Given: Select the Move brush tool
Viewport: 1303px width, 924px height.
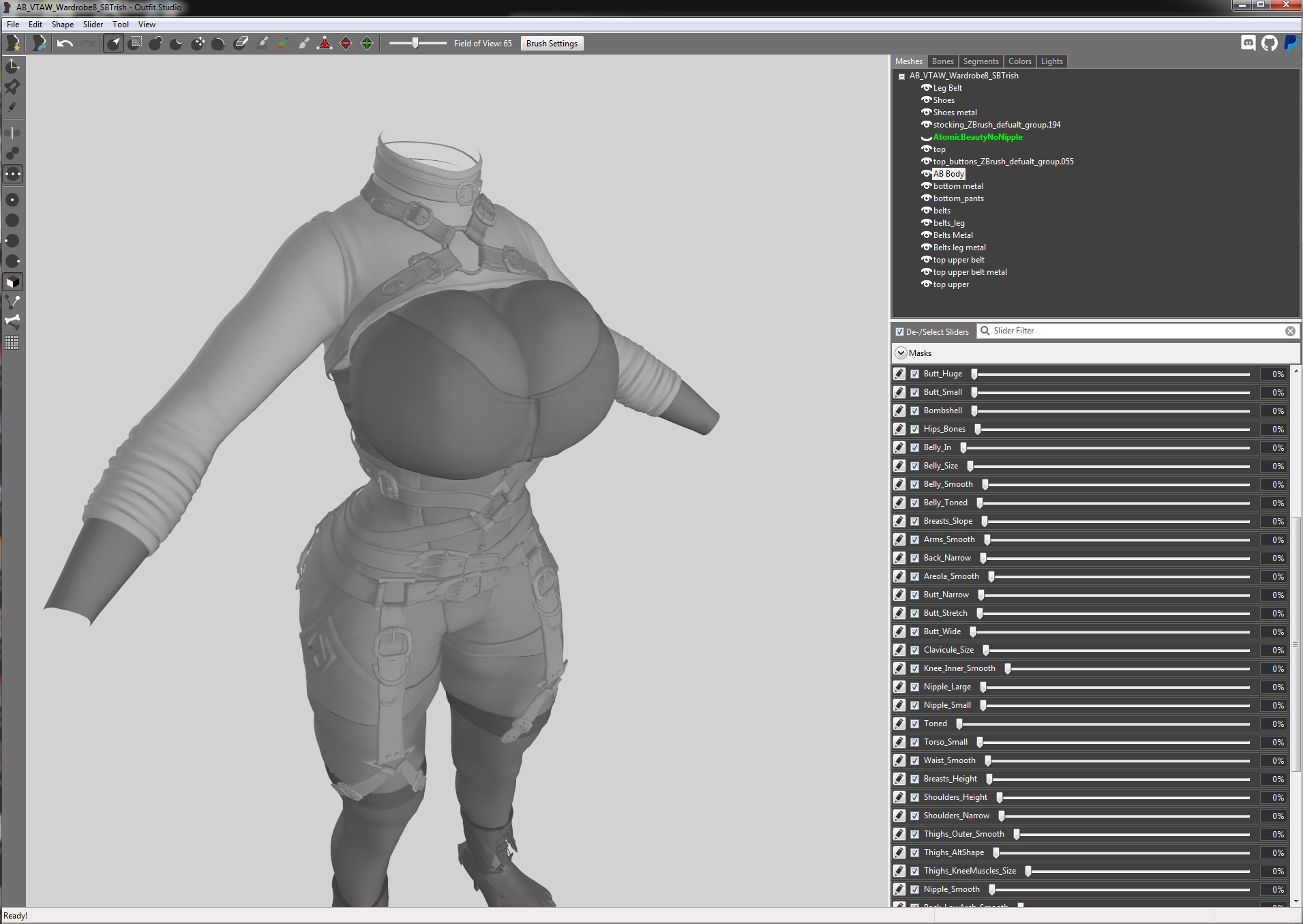Looking at the screenshot, I should [198, 44].
